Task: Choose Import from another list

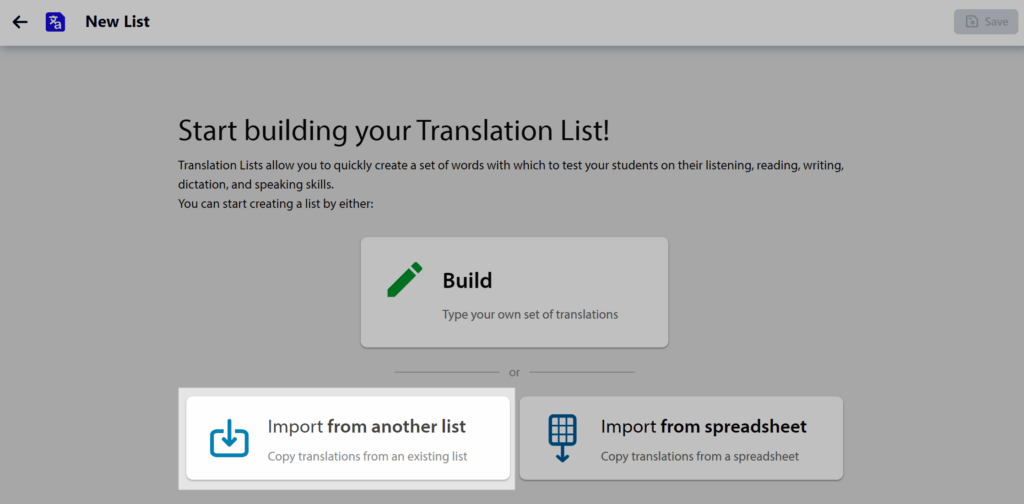Action: (348, 438)
